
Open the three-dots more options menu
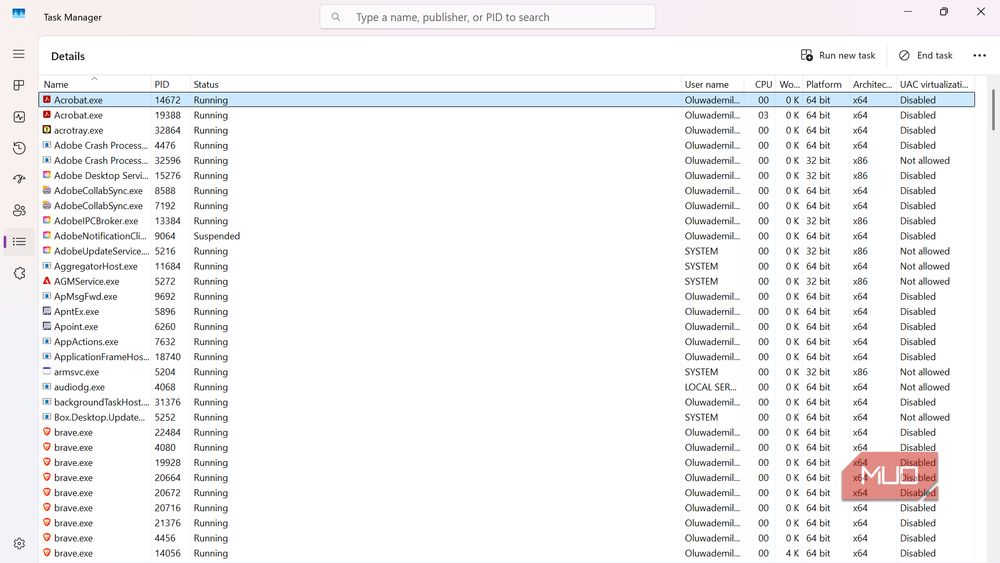pos(980,55)
